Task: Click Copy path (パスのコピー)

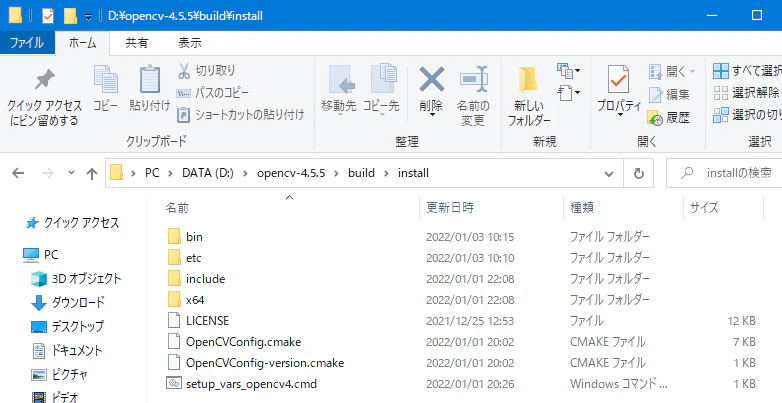Action: coord(212,93)
